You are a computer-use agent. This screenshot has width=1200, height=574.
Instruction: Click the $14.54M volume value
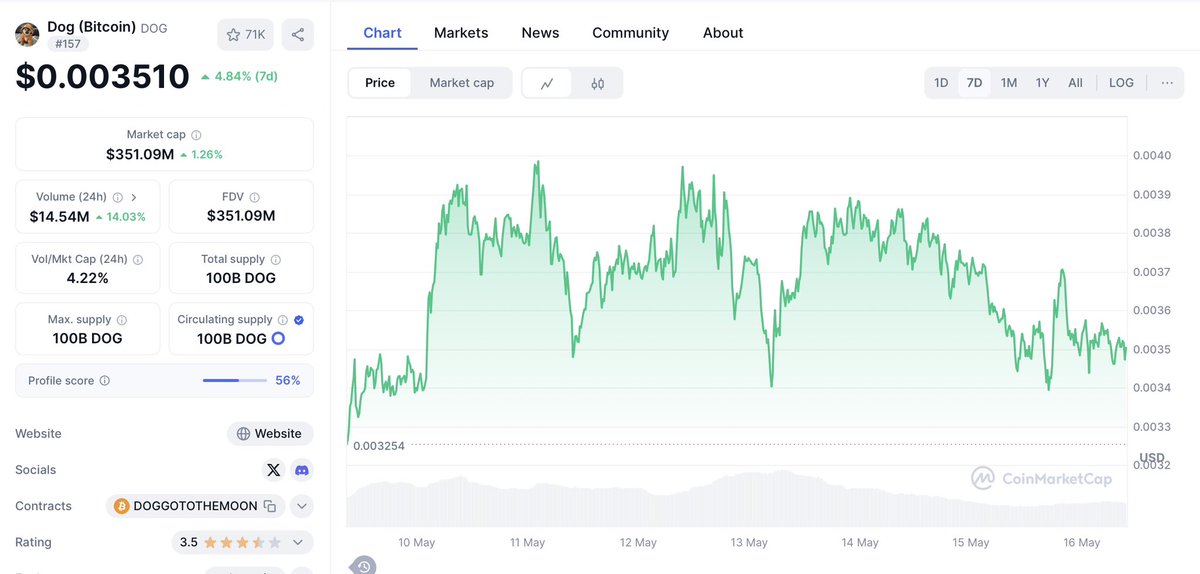click(x=59, y=217)
